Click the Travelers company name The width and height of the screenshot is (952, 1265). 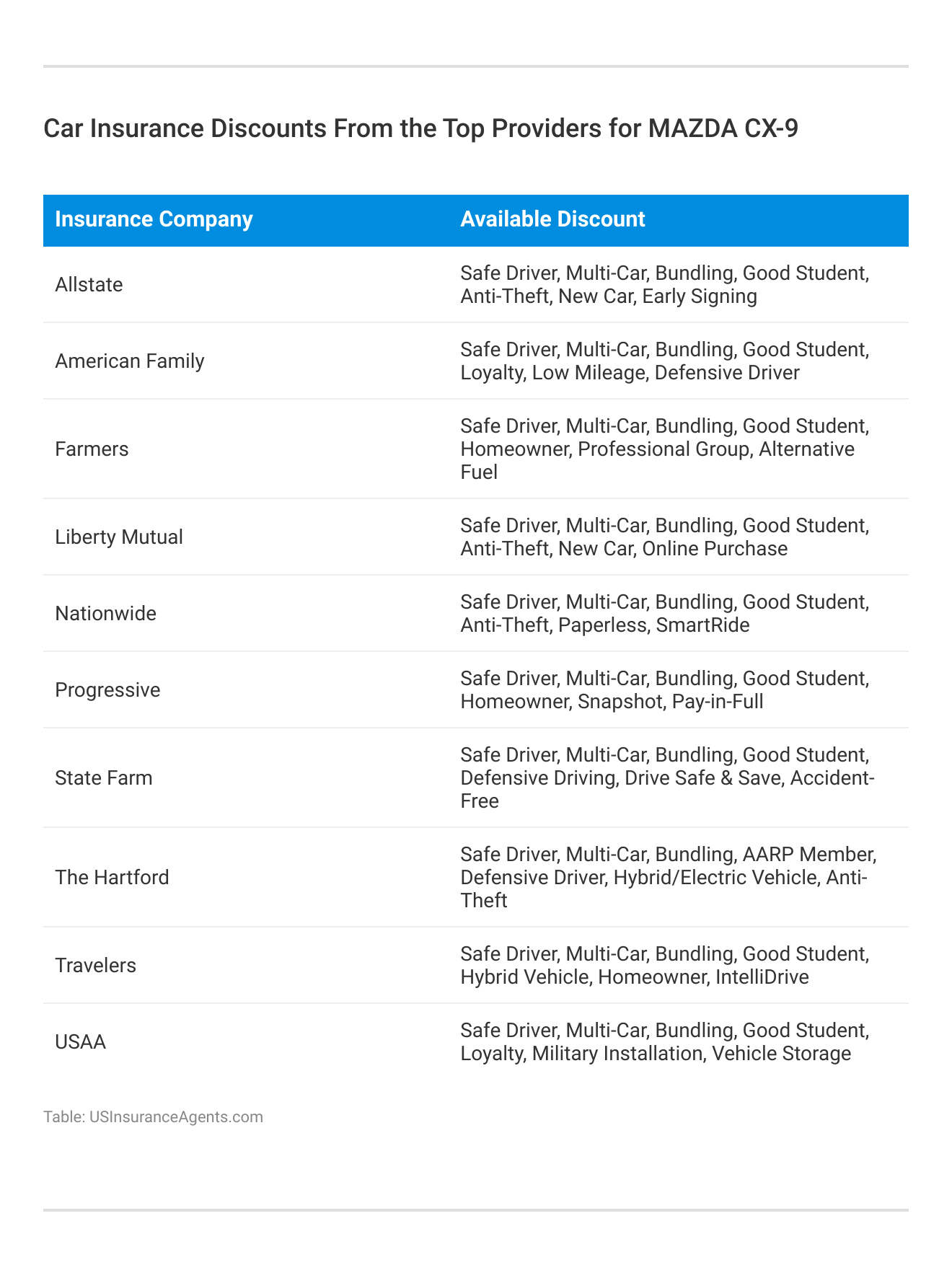pyautogui.click(x=95, y=966)
